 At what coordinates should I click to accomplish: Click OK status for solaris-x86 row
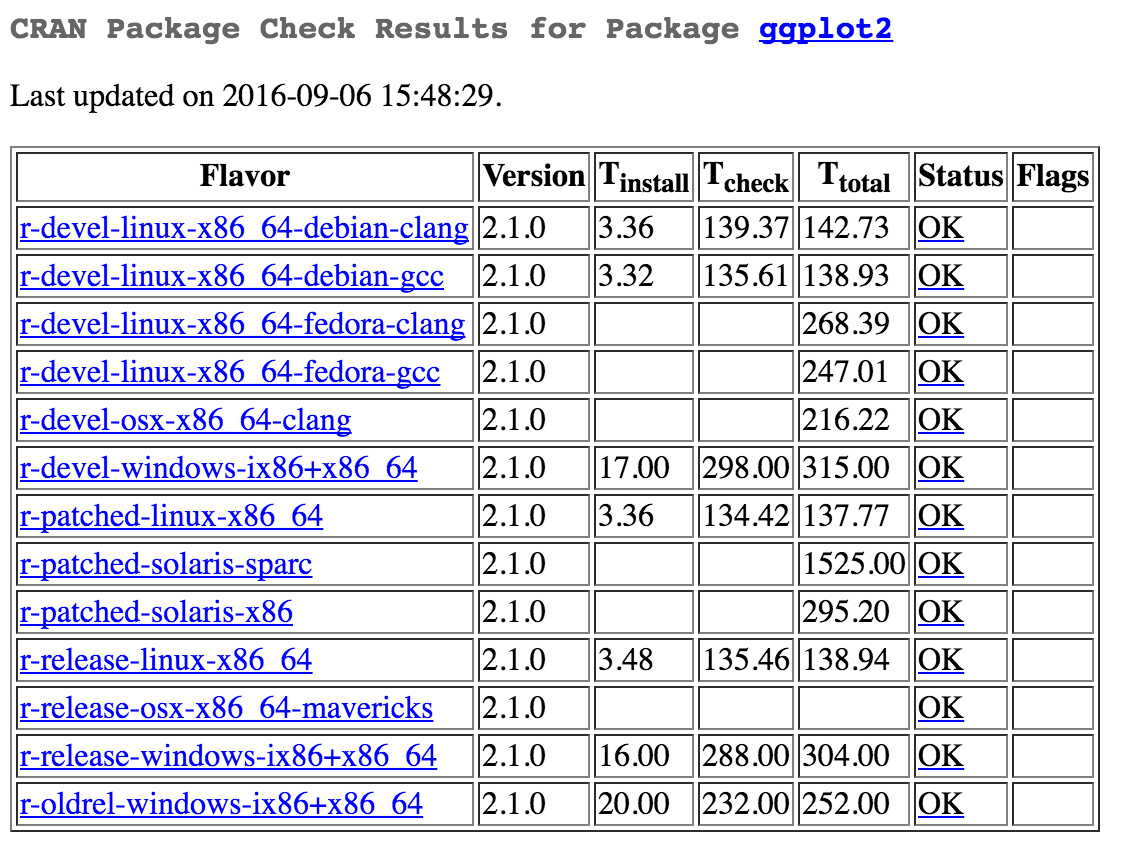coord(941,612)
